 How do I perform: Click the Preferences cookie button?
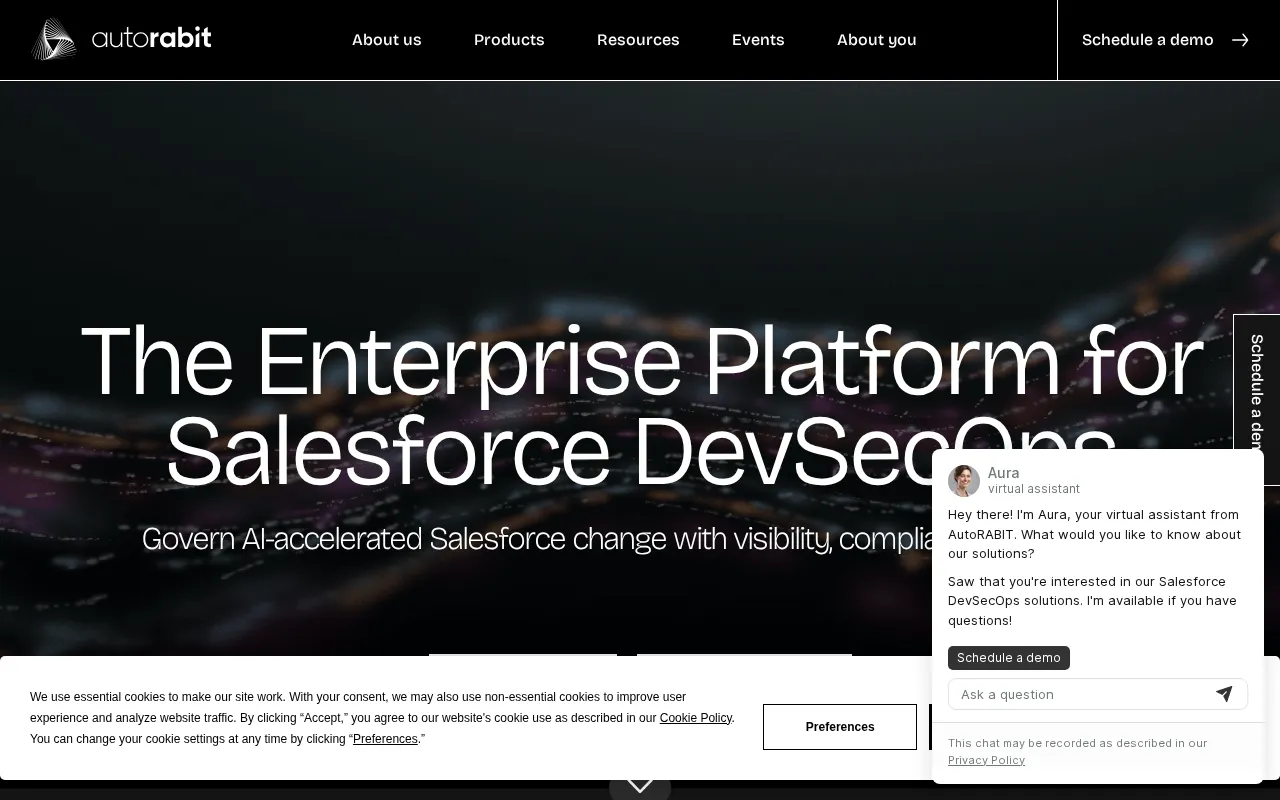point(840,727)
